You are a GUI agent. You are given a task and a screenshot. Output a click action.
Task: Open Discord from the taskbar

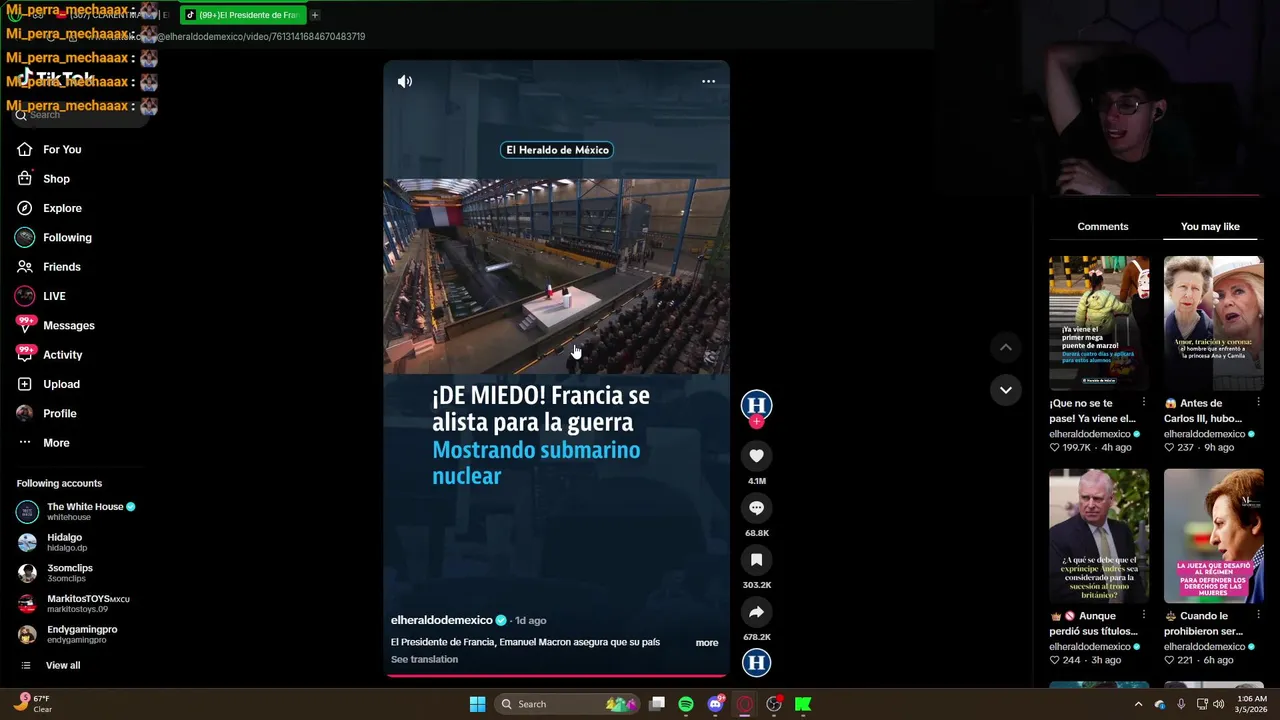coord(715,704)
